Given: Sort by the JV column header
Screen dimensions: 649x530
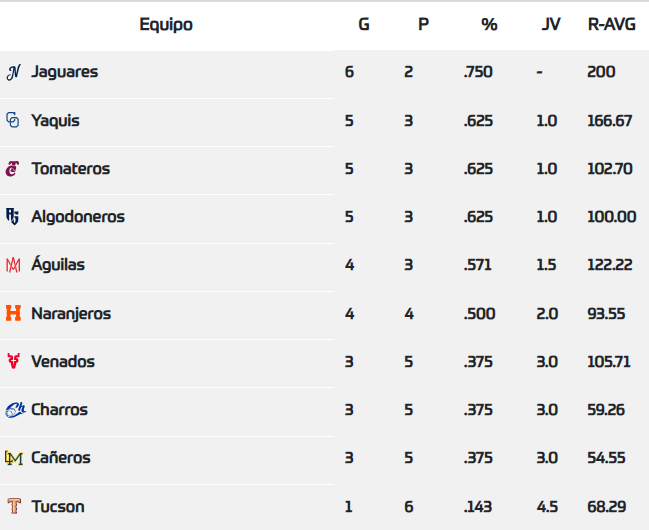Looking at the screenshot, I should click(x=550, y=24).
